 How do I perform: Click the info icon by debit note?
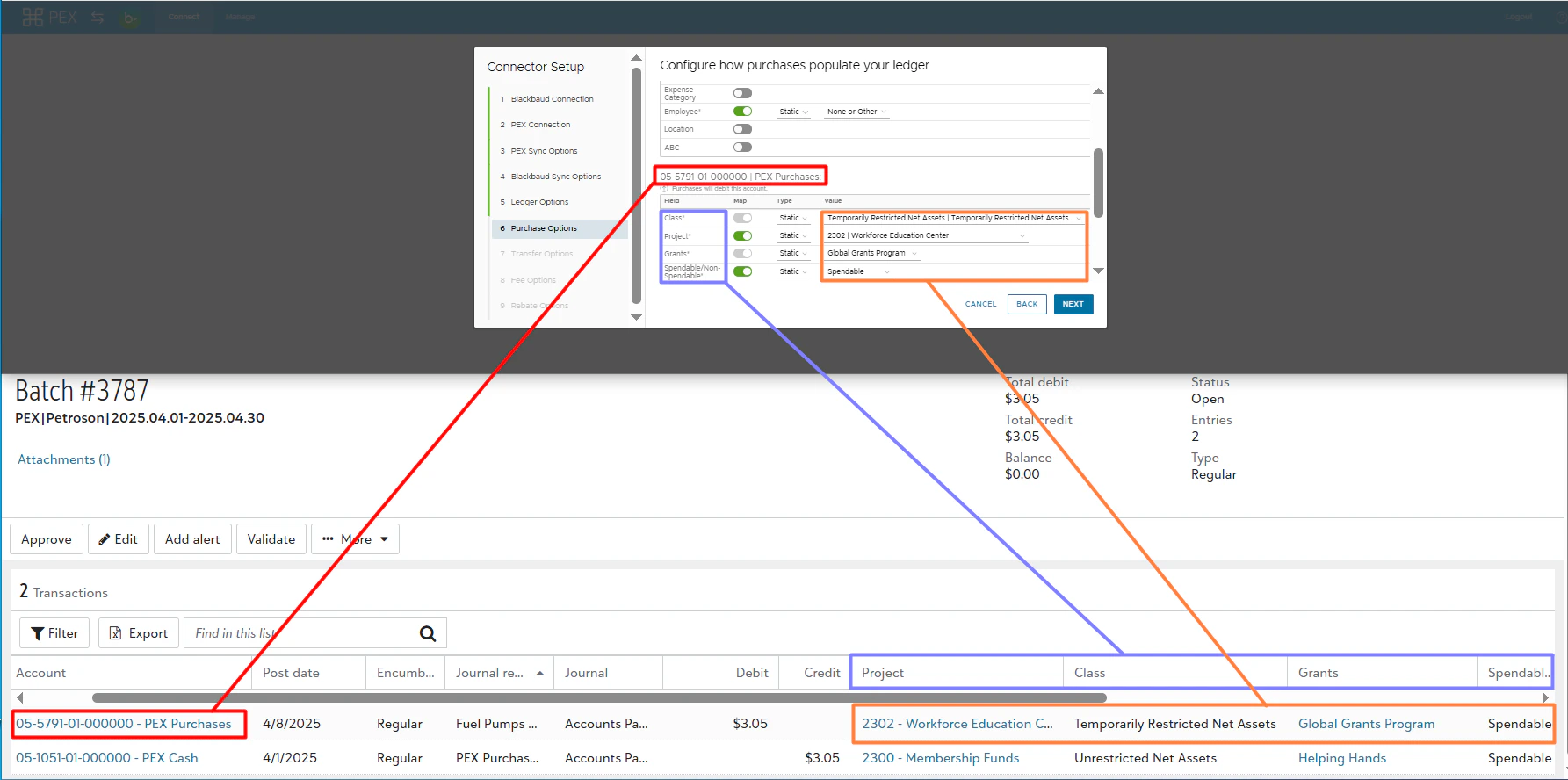(x=664, y=188)
